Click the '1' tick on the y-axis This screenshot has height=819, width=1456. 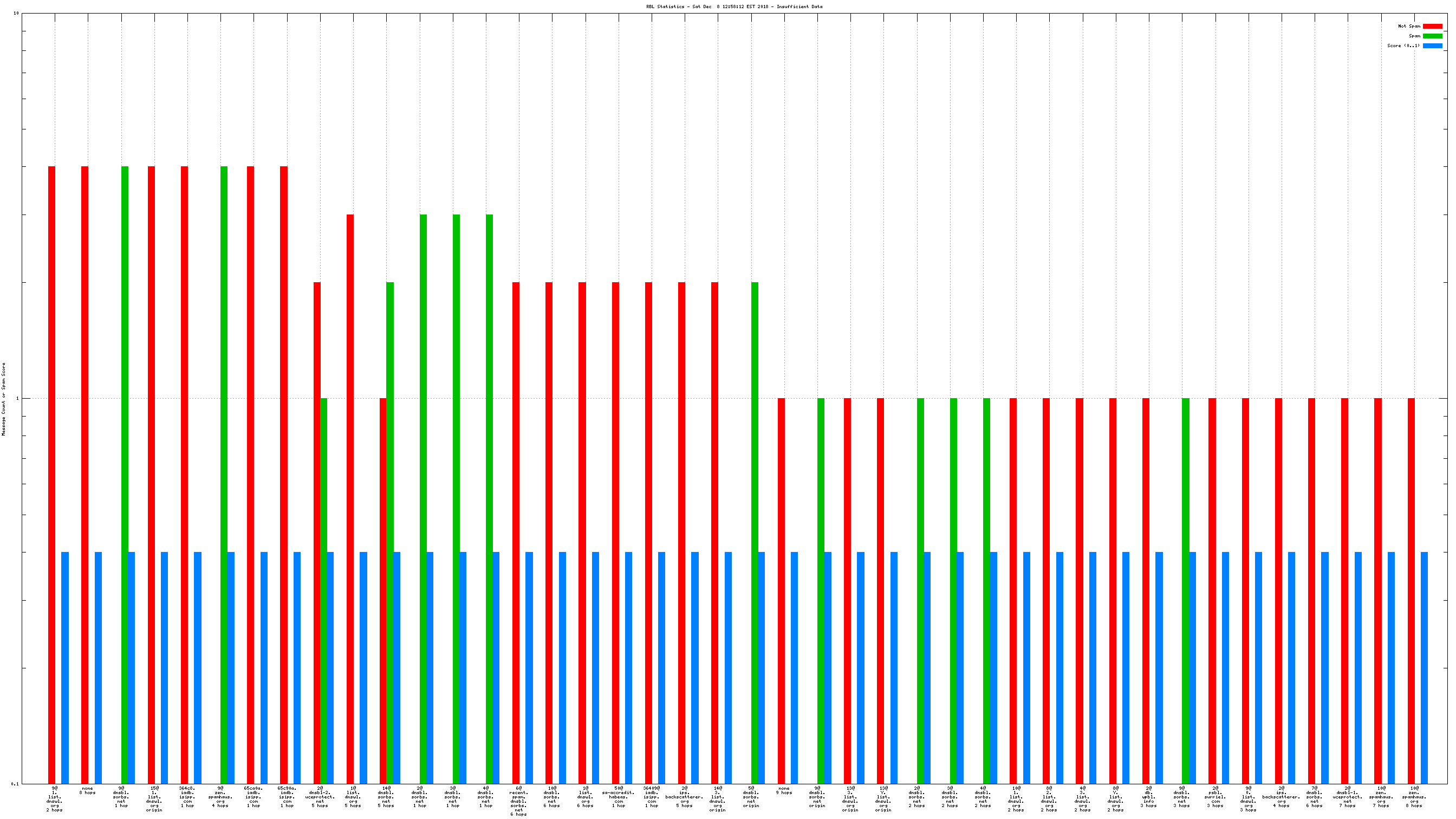[x=17, y=399]
